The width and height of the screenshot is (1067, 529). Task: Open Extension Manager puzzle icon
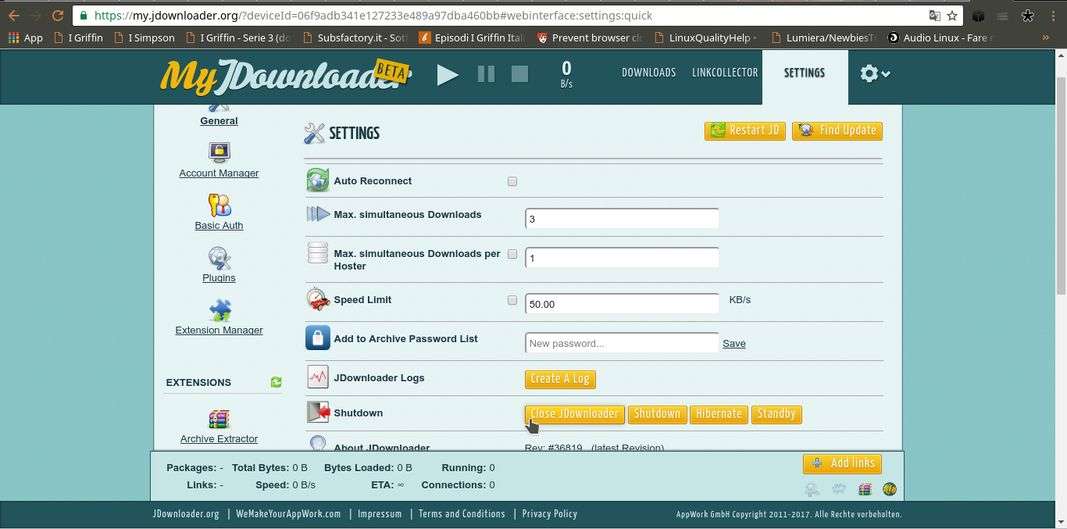(219, 310)
